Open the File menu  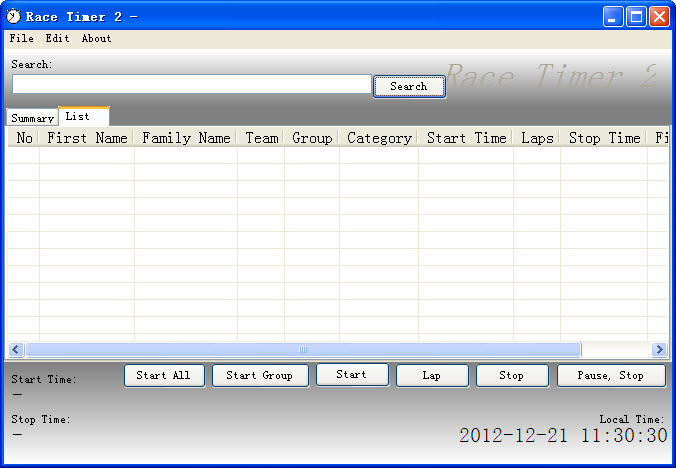pos(21,38)
